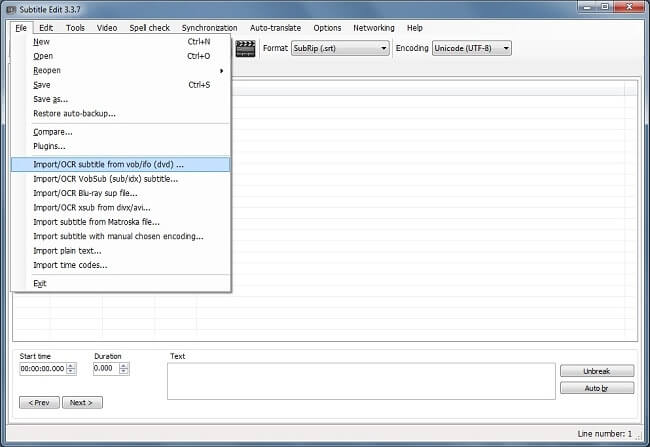
Task: Click Restore auto-backup menu entry
Action: (74, 114)
